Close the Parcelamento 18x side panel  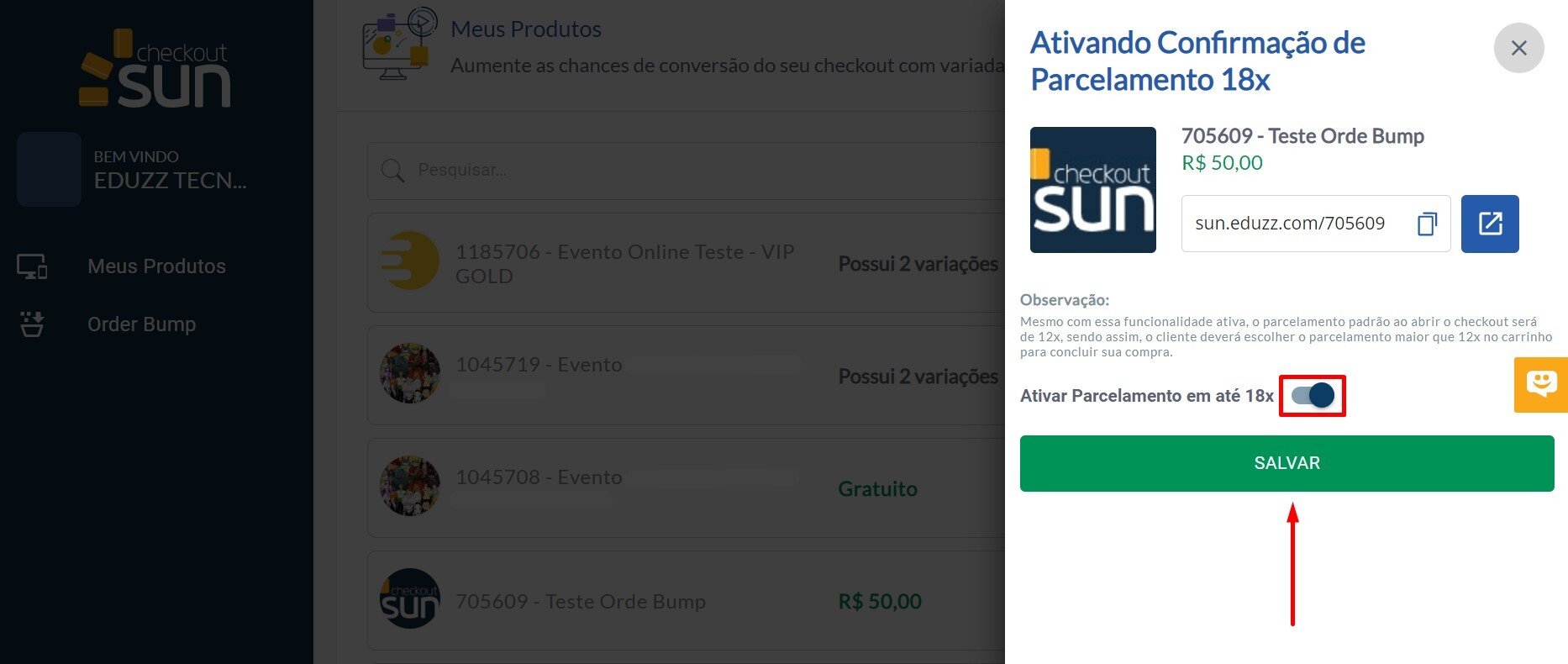point(1518,48)
